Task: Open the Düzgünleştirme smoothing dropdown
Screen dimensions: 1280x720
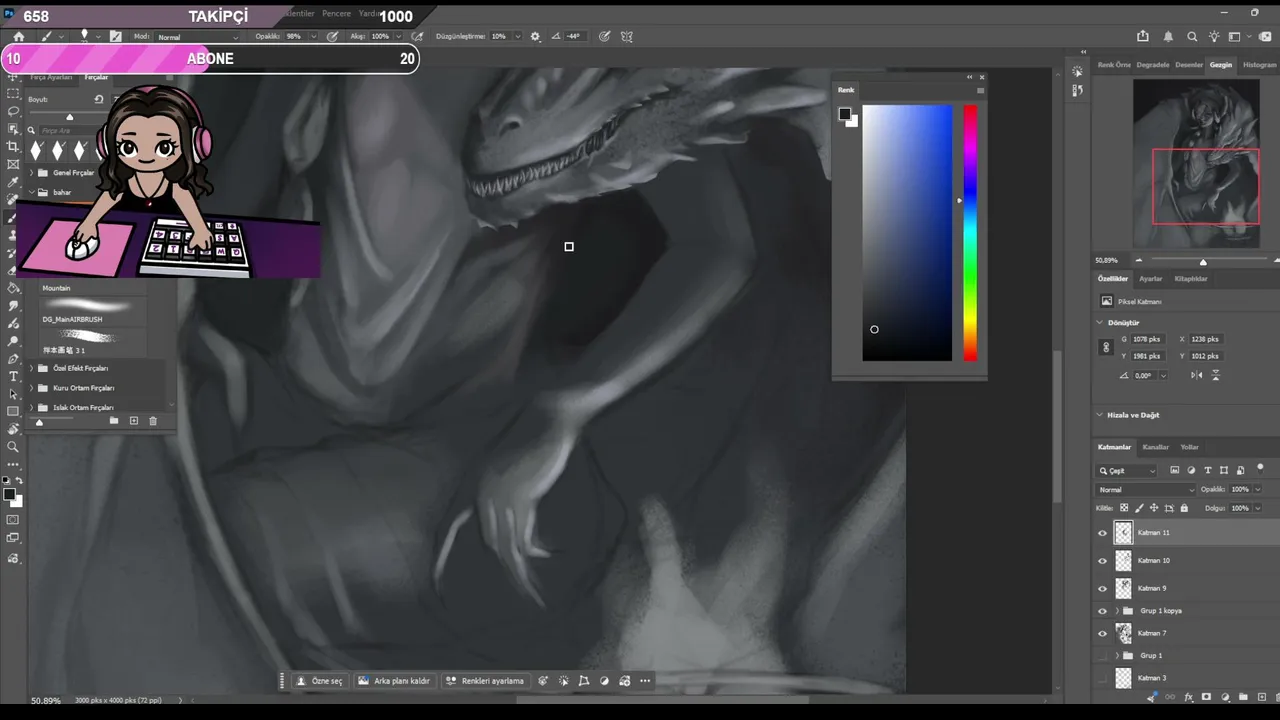Action: point(518,37)
